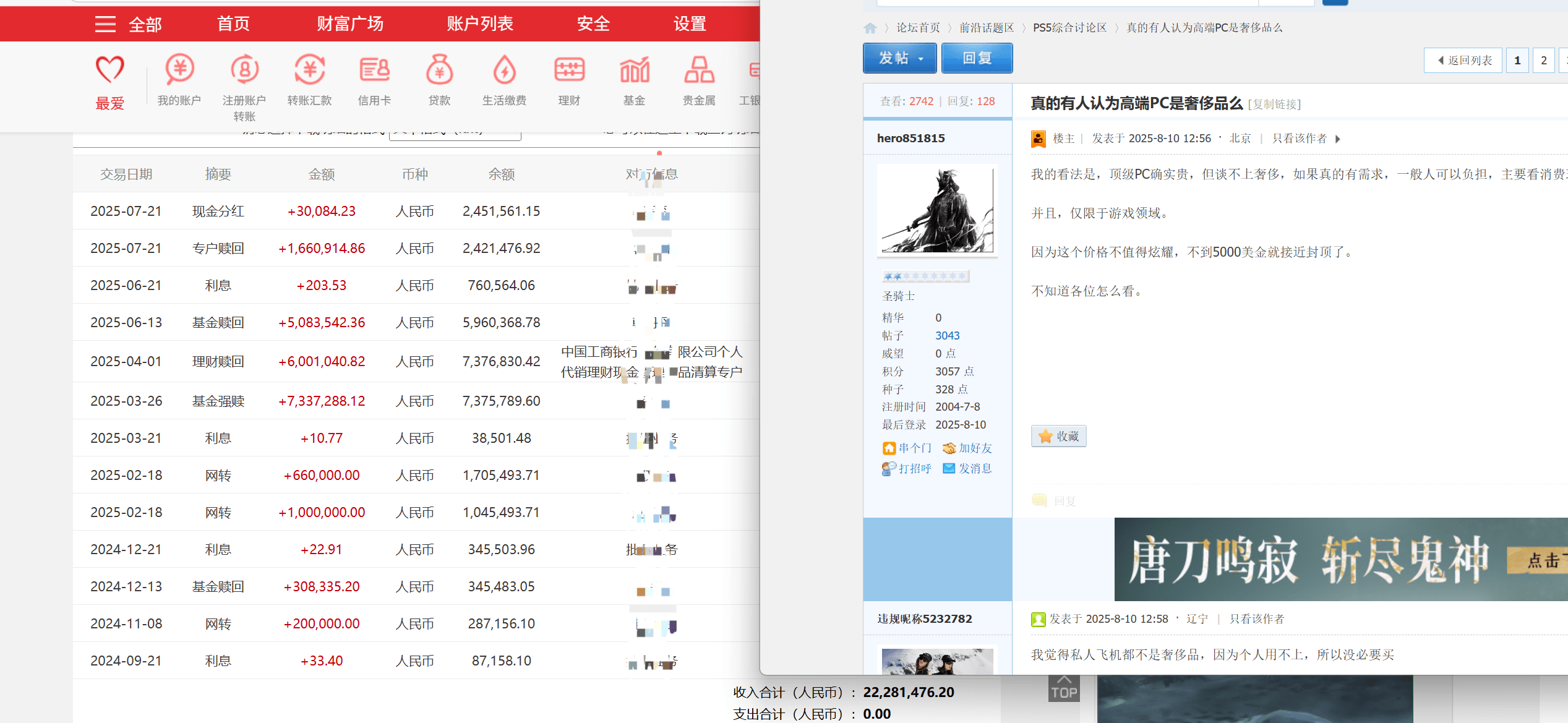Select the 理财 wealth icon
Screen dimensions: 1568x723
click(x=569, y=70)
